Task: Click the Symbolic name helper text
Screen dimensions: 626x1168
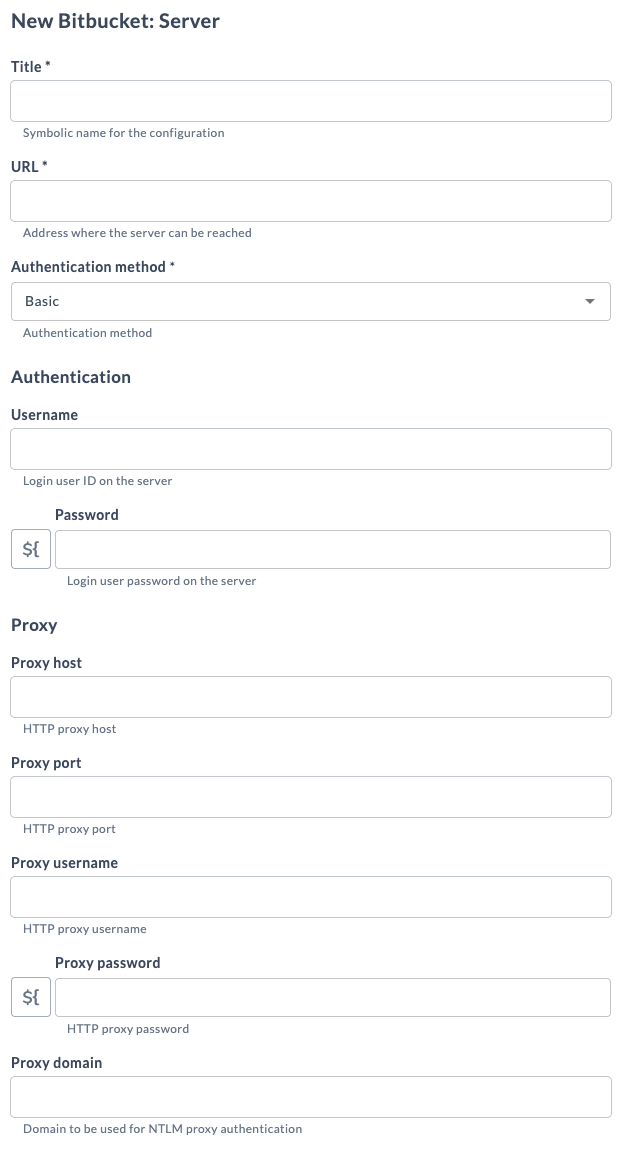Action: tap(123, 132)
